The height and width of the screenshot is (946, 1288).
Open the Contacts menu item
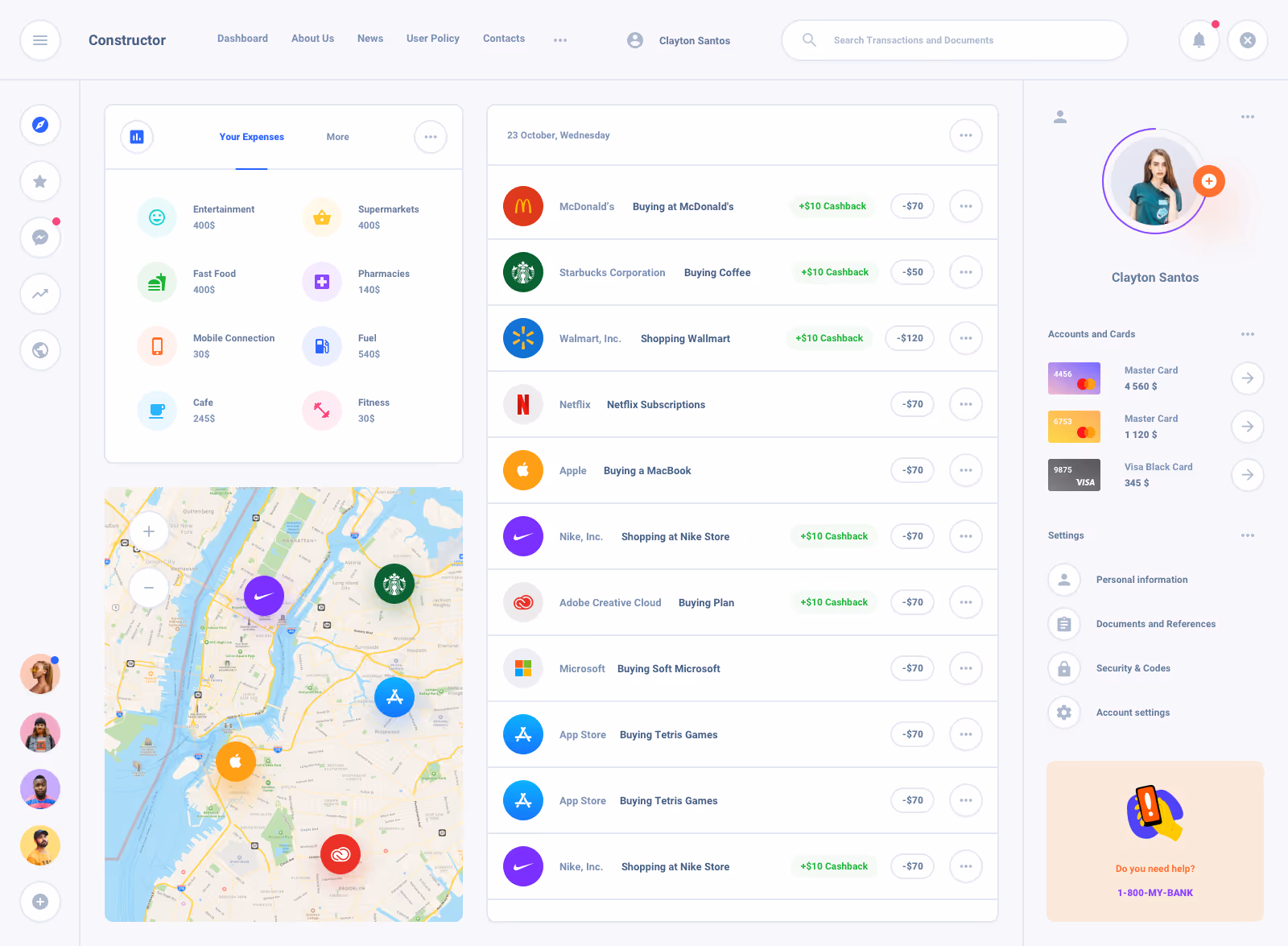click(504, 39)
